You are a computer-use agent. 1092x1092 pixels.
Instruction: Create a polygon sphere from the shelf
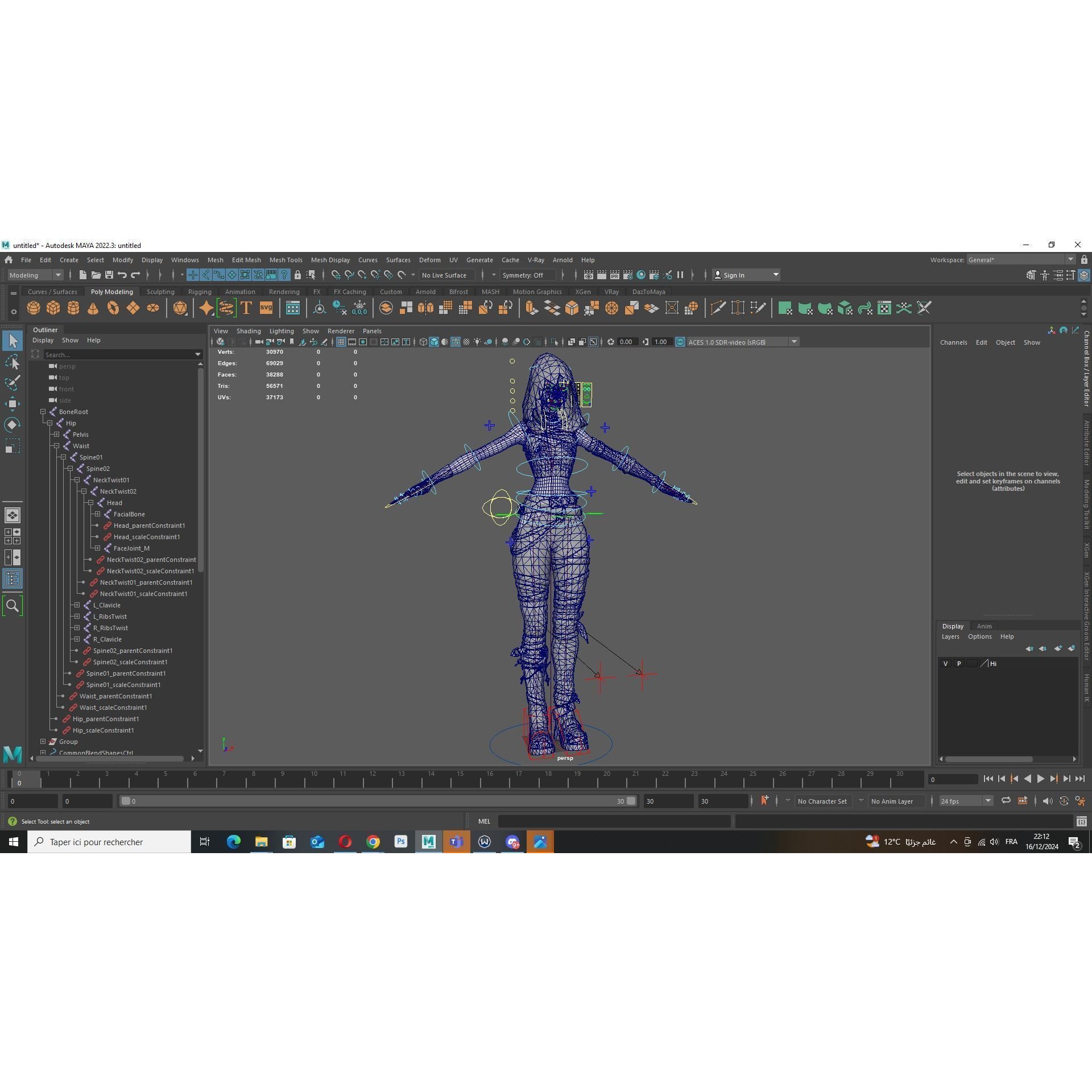coord(34,308)
